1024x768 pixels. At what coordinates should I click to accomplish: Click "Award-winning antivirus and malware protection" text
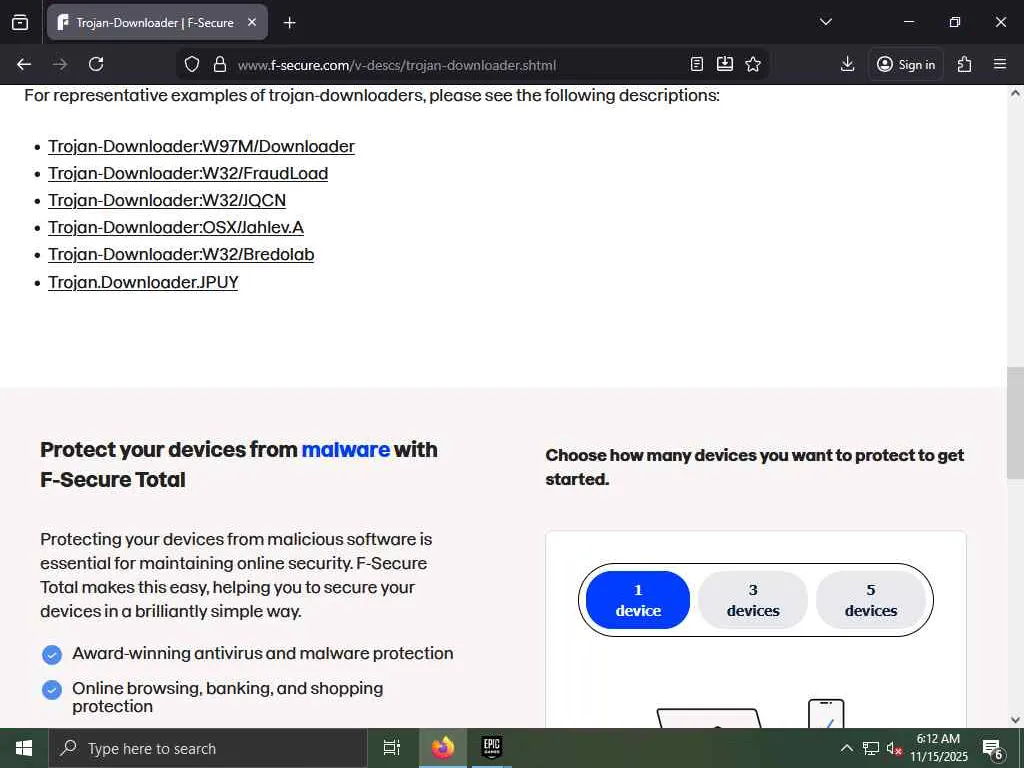tap(263, 654)
